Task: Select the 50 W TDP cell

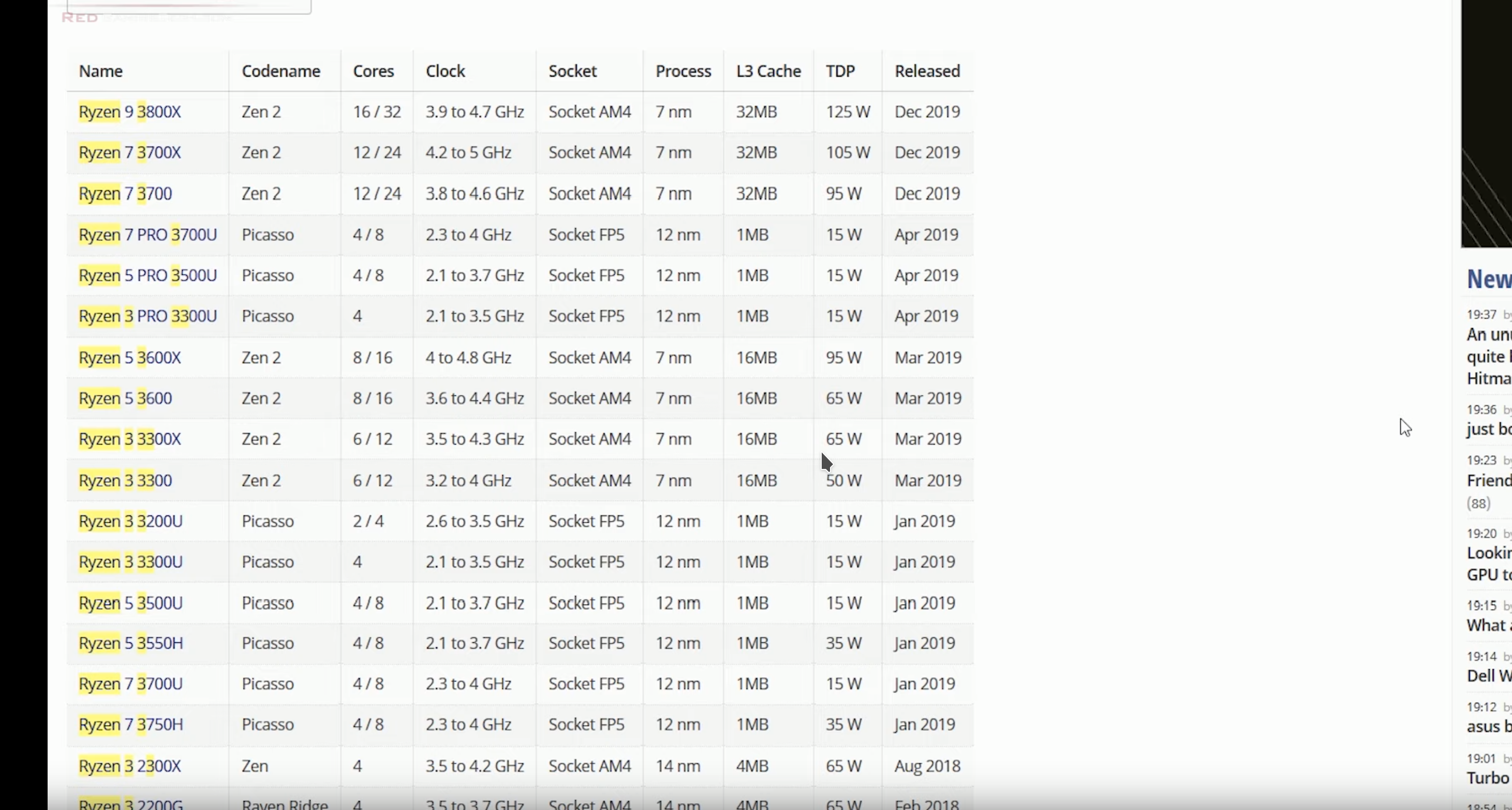Action: 844,481
